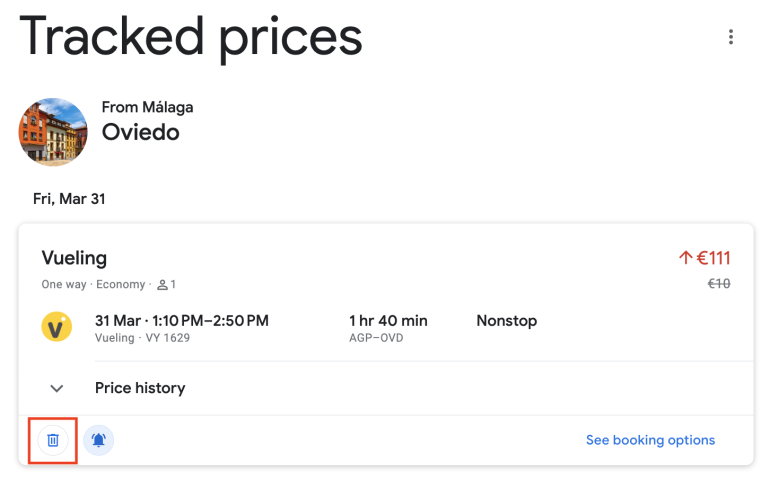Click the VY 1629 flight number
Viewport: 770px width, 480px height.
(x=169, y=338)
